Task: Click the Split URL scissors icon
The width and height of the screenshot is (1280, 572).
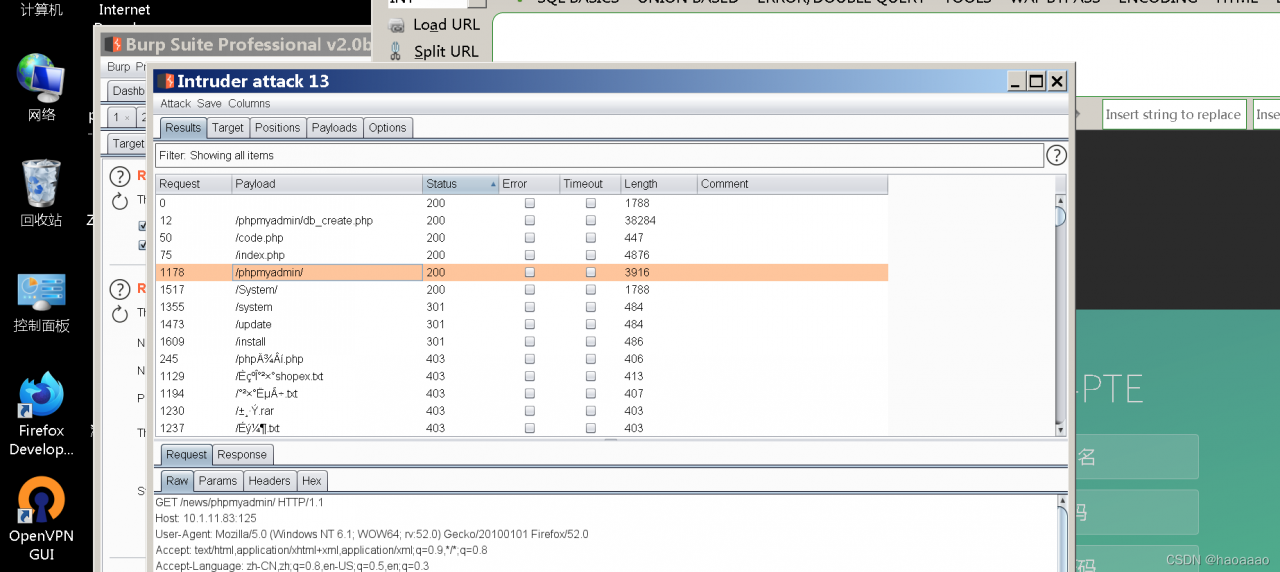Action: click(x=397, y=51)
